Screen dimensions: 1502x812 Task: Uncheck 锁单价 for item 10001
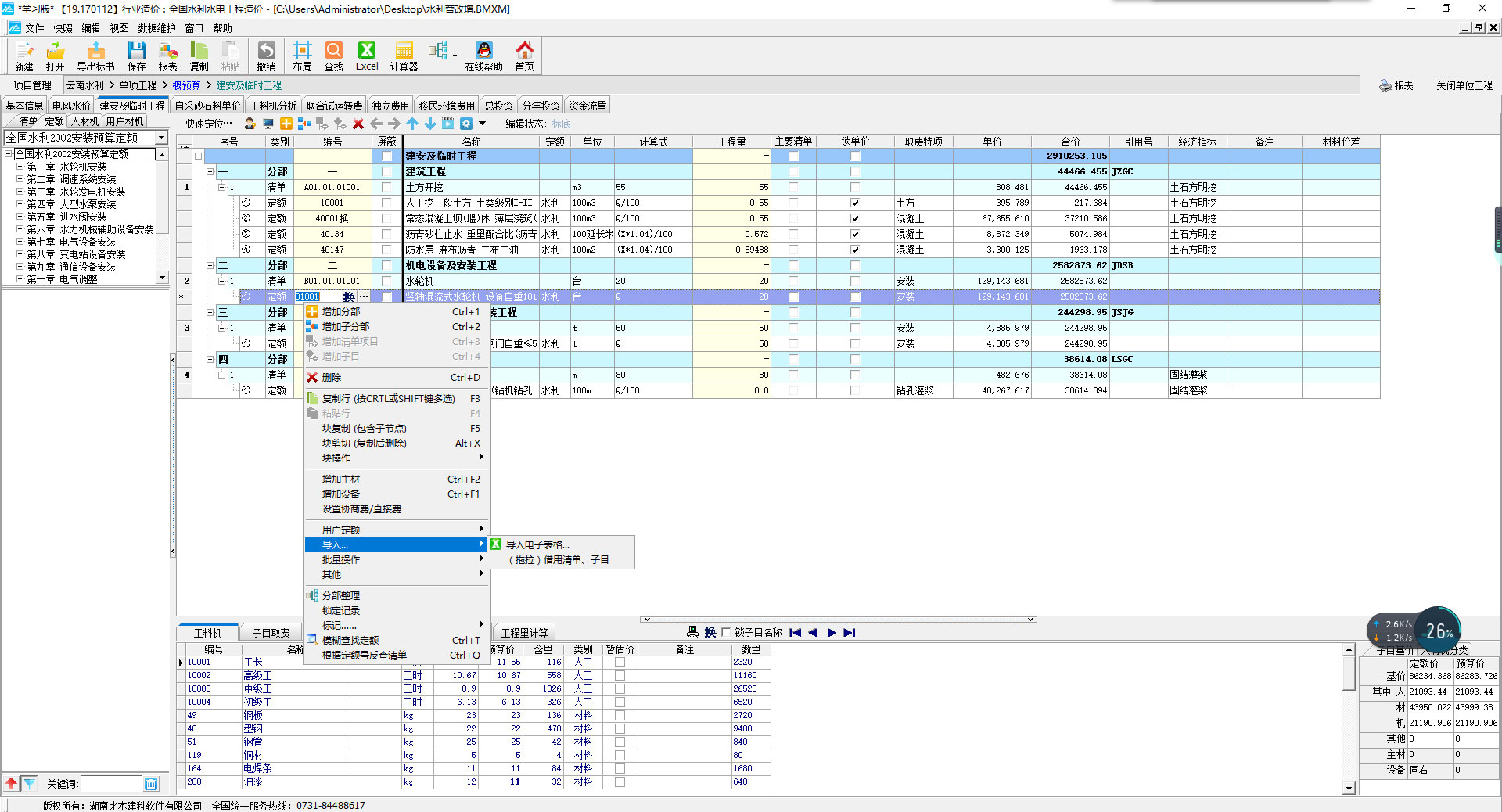[855, 203]
